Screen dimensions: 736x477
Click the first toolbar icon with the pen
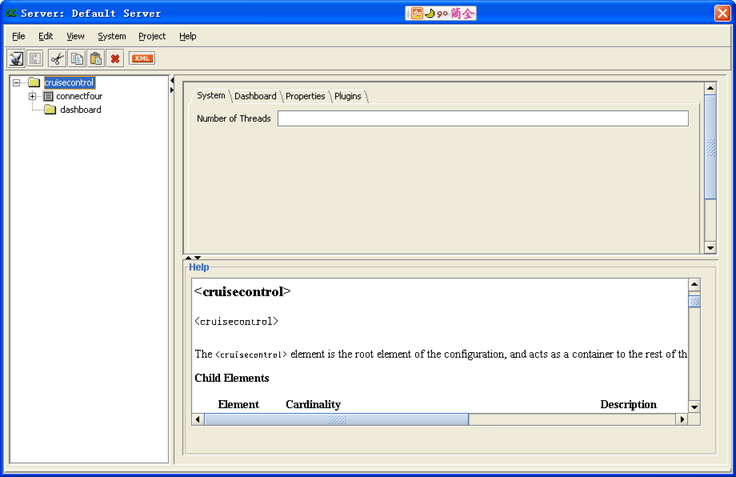(x=16, y=59)
